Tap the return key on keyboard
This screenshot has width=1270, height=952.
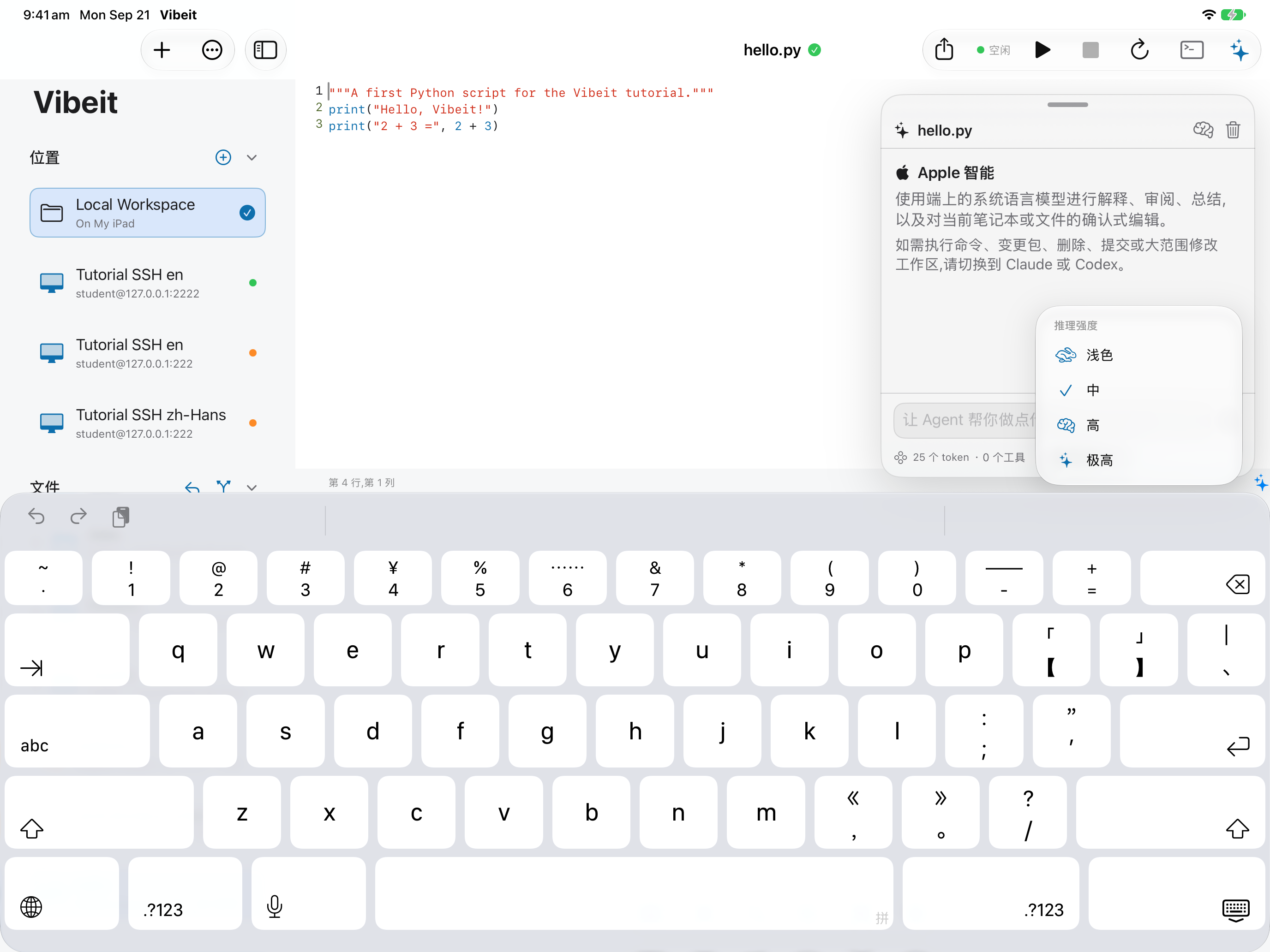click(x=1192, y=731)
